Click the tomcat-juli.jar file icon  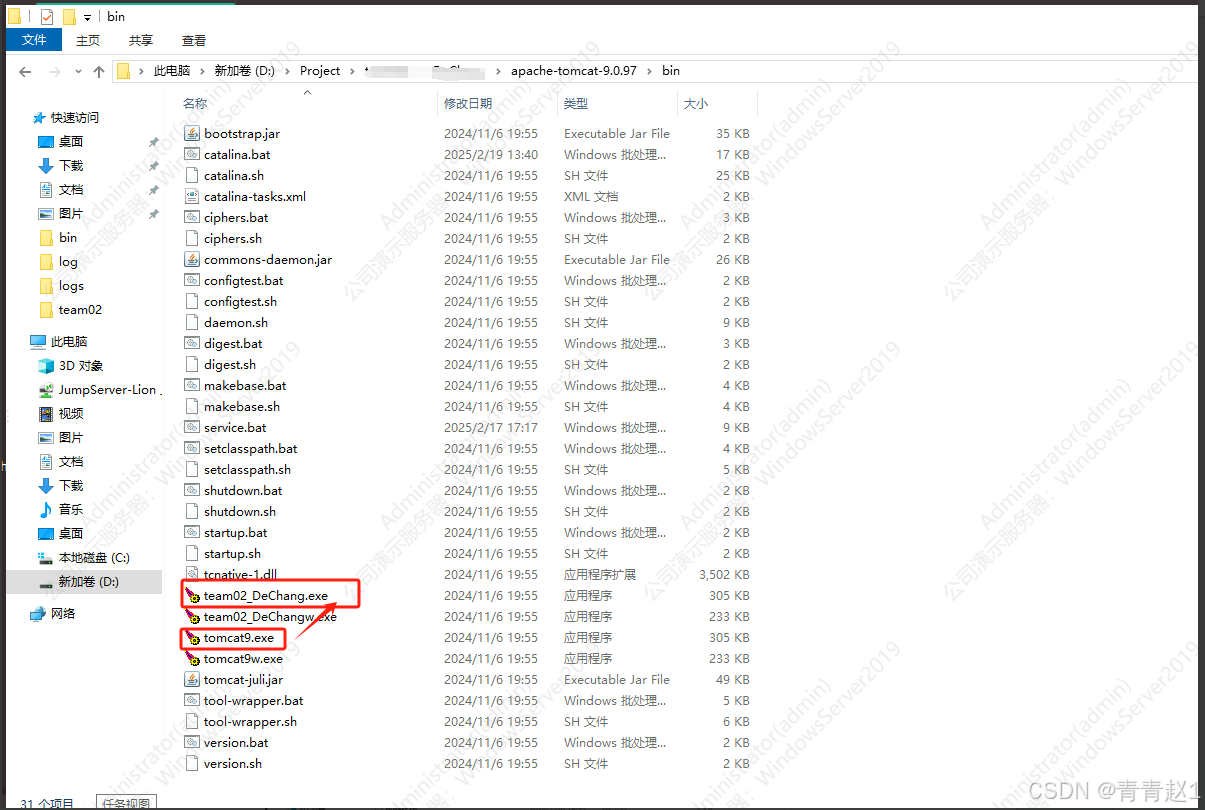click(193, 679)
